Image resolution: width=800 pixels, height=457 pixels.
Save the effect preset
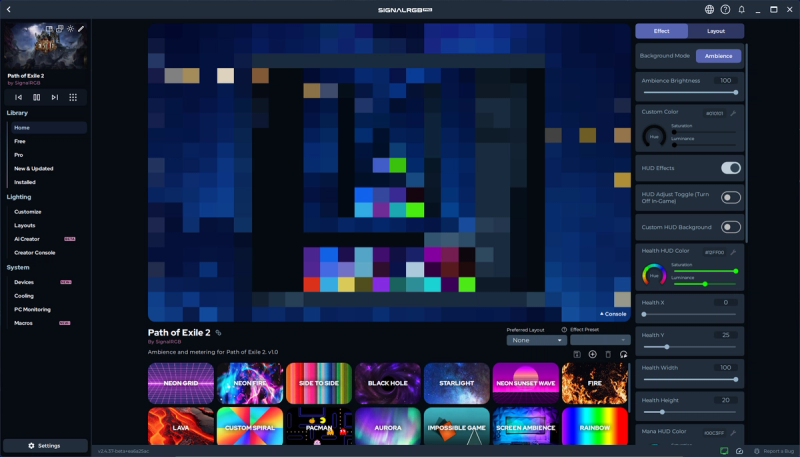pyautogui.click(x=577, y=354)
